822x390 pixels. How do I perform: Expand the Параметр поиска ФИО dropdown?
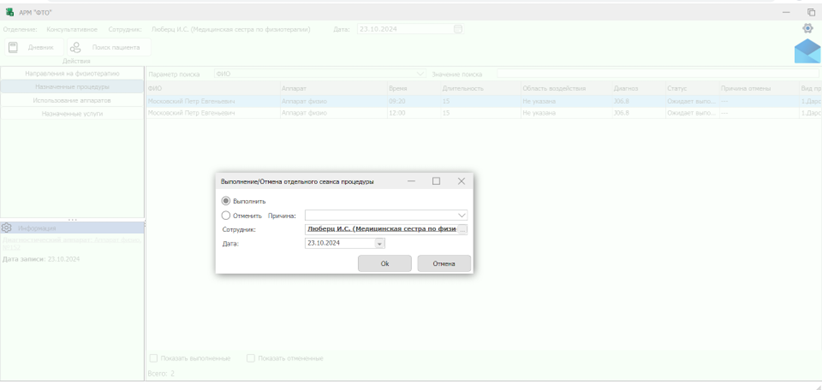tap(420, 74)
